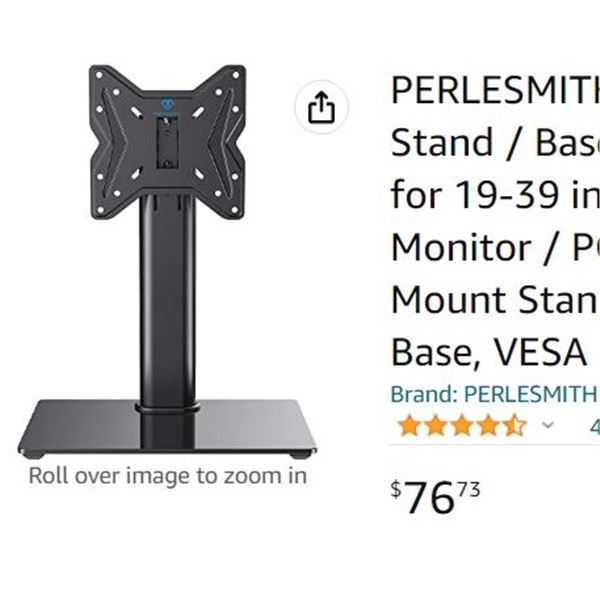The width and height of the screenshot is (600, 600).
Task: Open the Brand: PERLESMITH link
Action: click(x=493, y=394)
